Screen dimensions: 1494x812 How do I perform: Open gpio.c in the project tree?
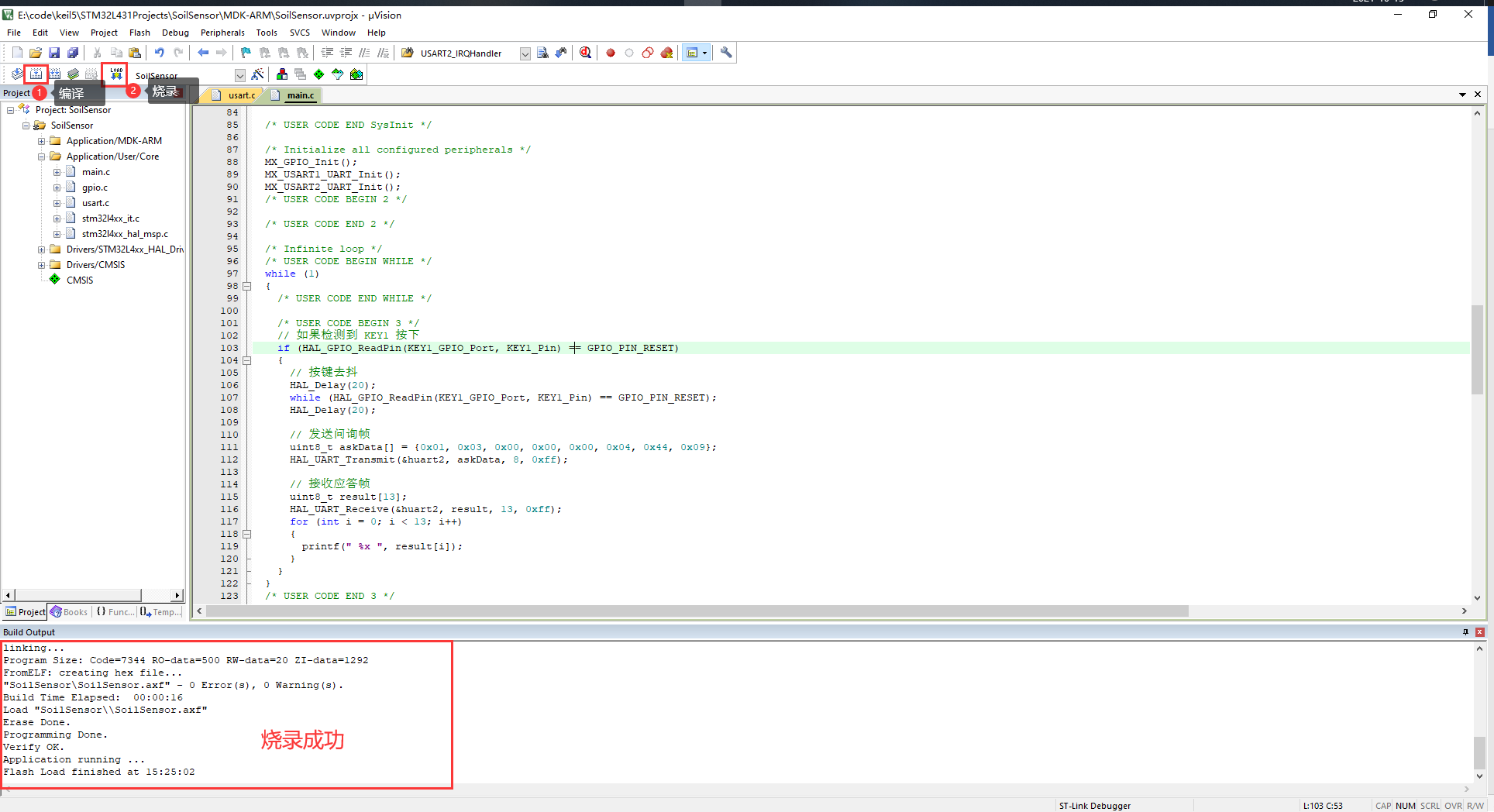[x=95, y=188]
